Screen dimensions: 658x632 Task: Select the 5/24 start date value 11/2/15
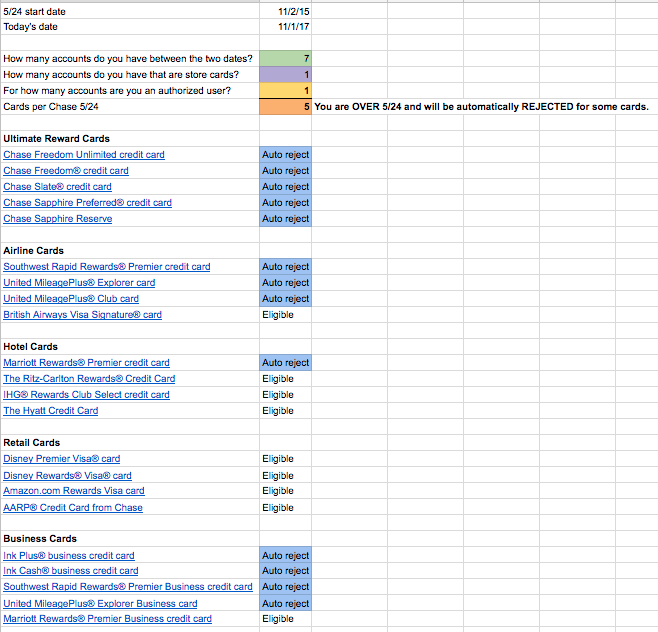(285, 11)
